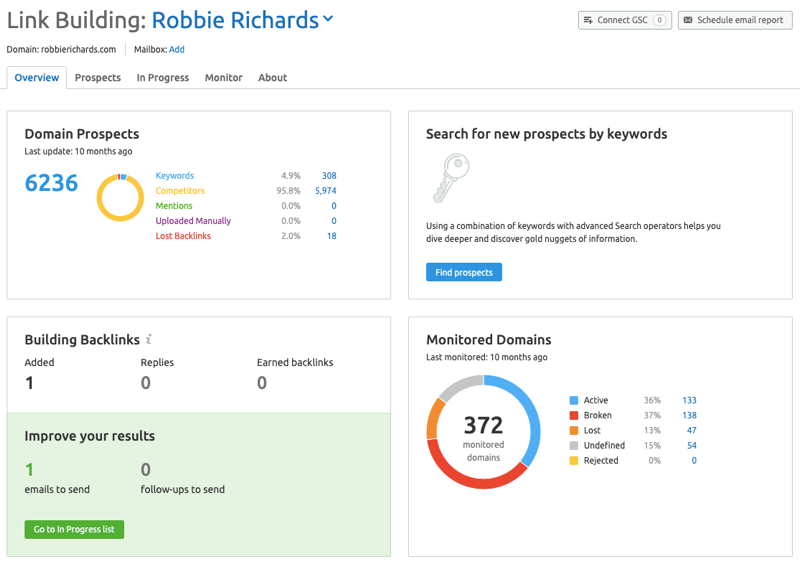The width and height of the screenshot is (800, 562).
Task: Click the GSC count badge
Action: pyautogui.click(x=659, y=20)
